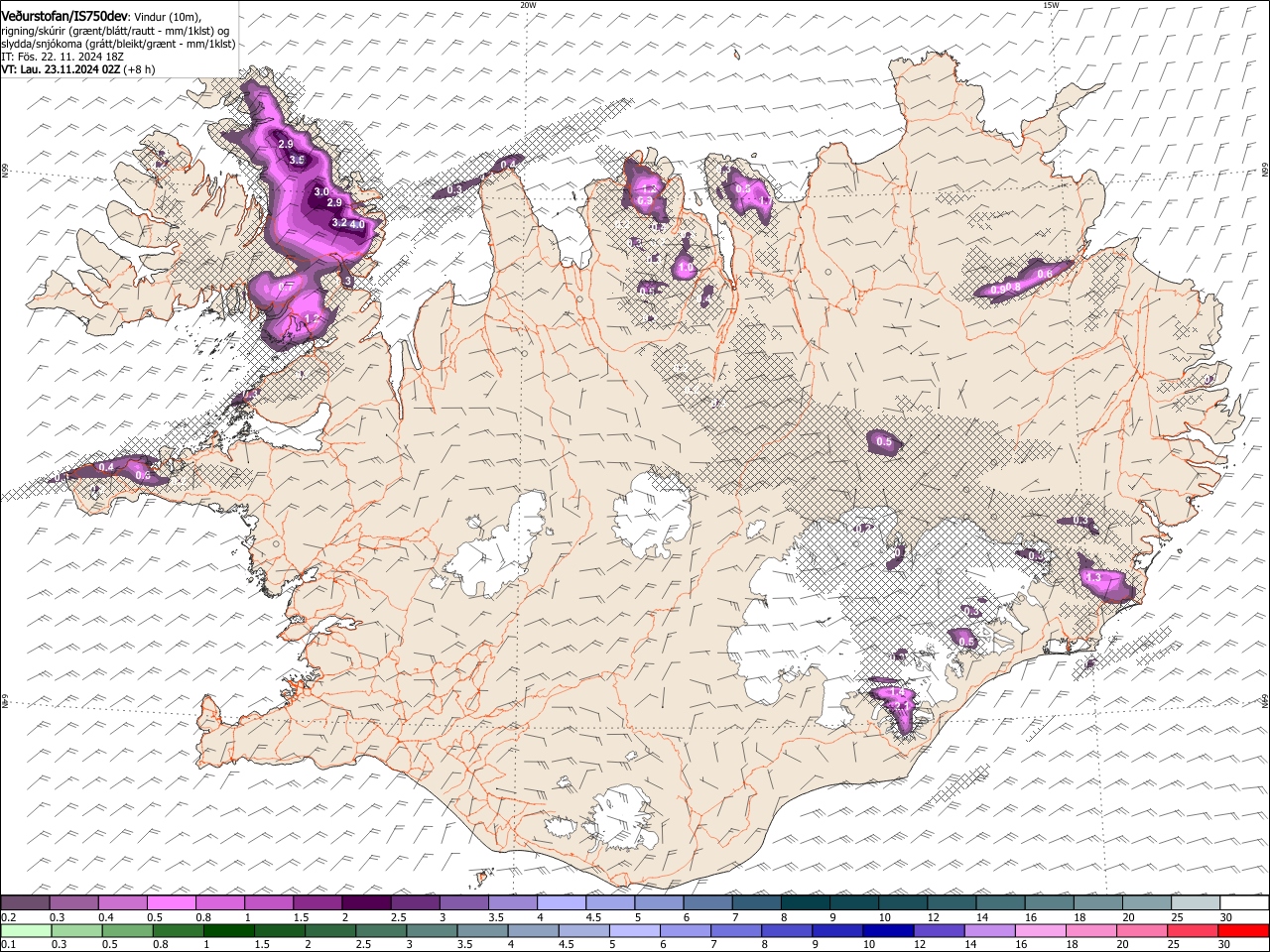This screenshot has height=952, width=1270.
Task: Pick the bright red 30 swatch in the lower legend
Action: coord(1243,930)
